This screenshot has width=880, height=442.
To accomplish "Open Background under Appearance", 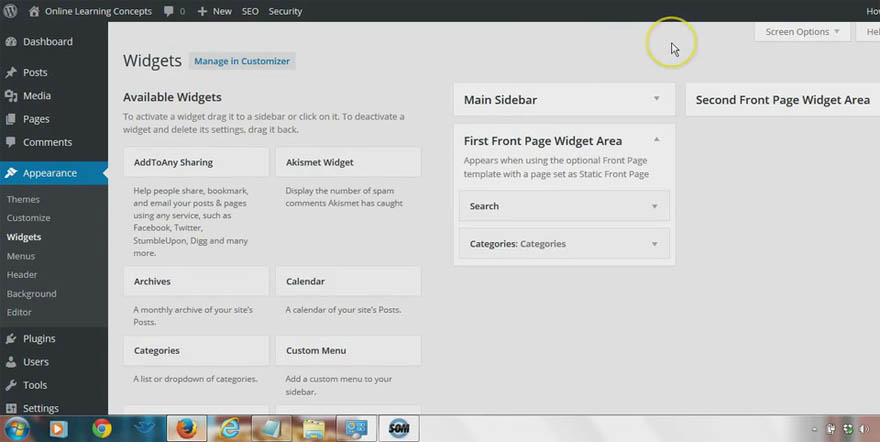I will (x=31, y=294).
